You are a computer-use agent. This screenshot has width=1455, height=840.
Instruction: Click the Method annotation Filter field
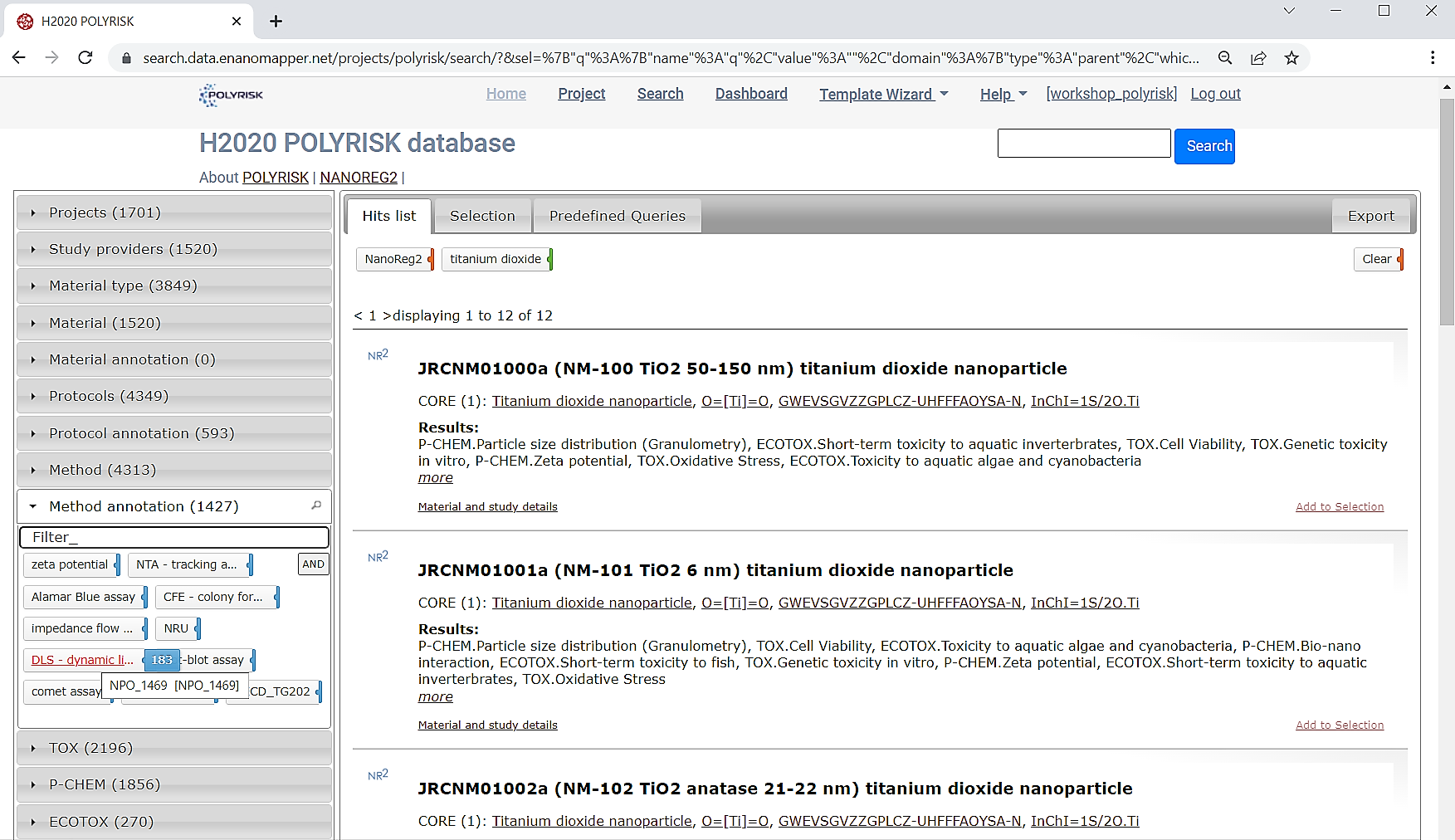coord(174,537)
